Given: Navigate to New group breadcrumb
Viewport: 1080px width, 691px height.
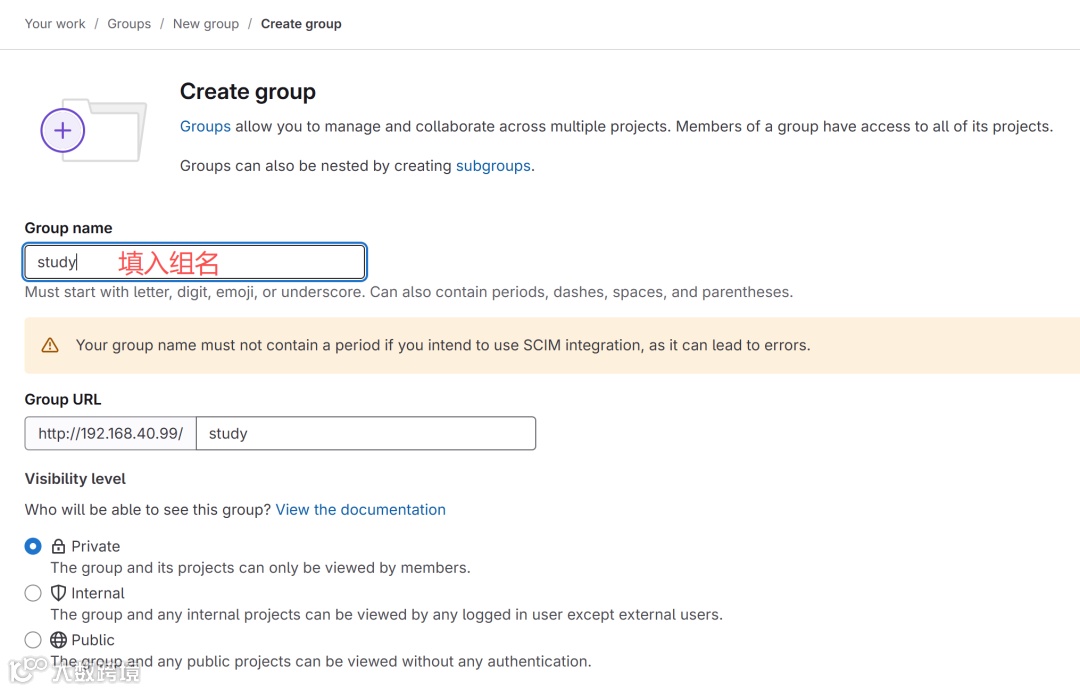Looking at the screenshot, I should tap(206, 24).
